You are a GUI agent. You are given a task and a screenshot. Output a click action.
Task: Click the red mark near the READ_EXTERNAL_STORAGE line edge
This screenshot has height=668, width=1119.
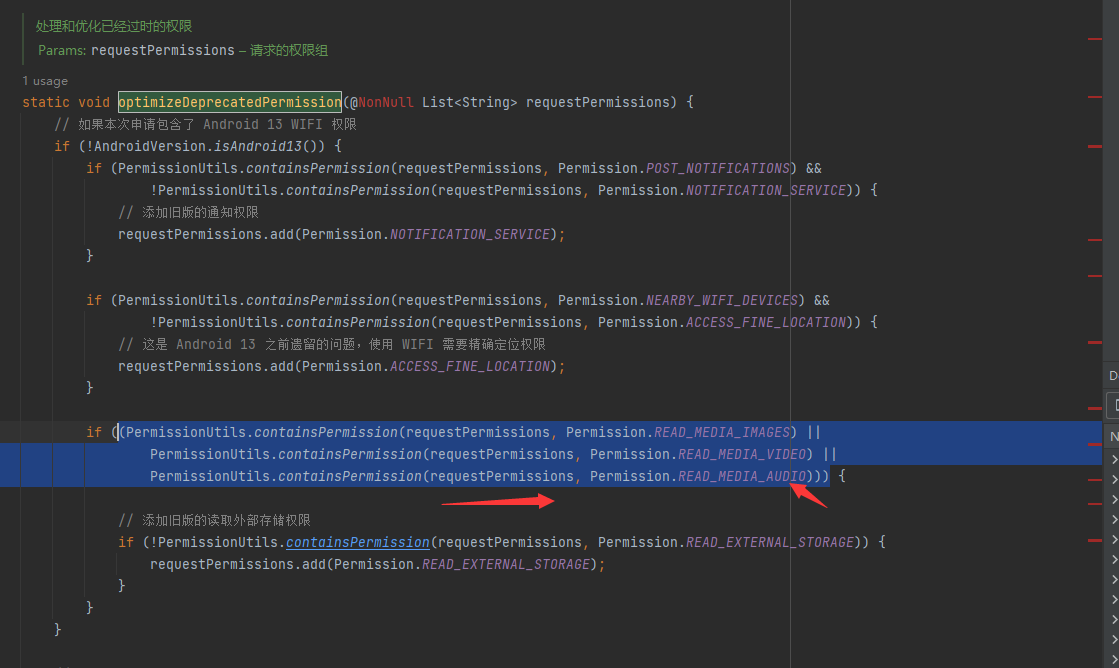click(1097, 541)
